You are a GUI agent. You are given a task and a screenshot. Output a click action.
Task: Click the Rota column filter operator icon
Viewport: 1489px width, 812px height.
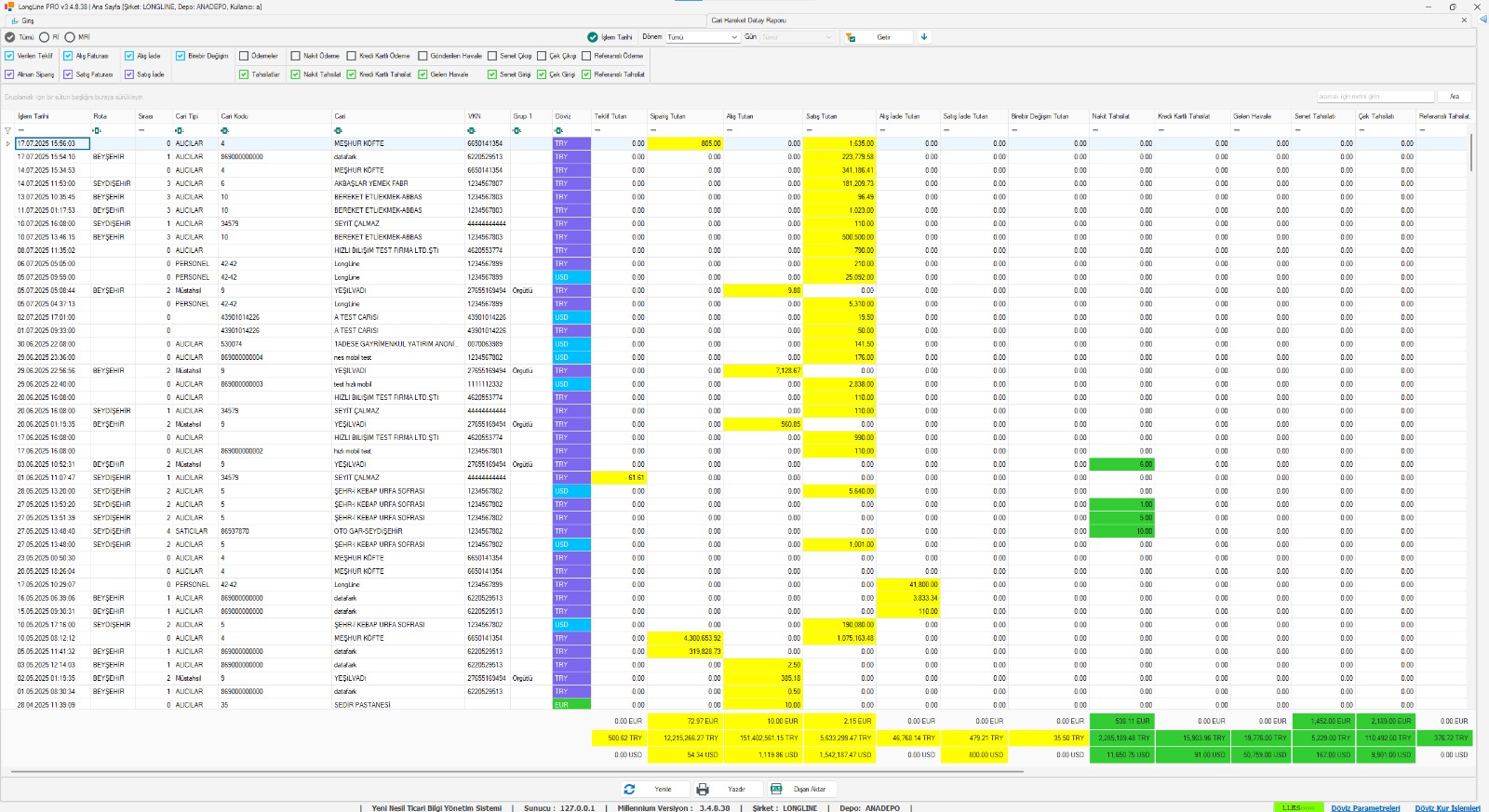pyautogui.click(x=97, y=130)
